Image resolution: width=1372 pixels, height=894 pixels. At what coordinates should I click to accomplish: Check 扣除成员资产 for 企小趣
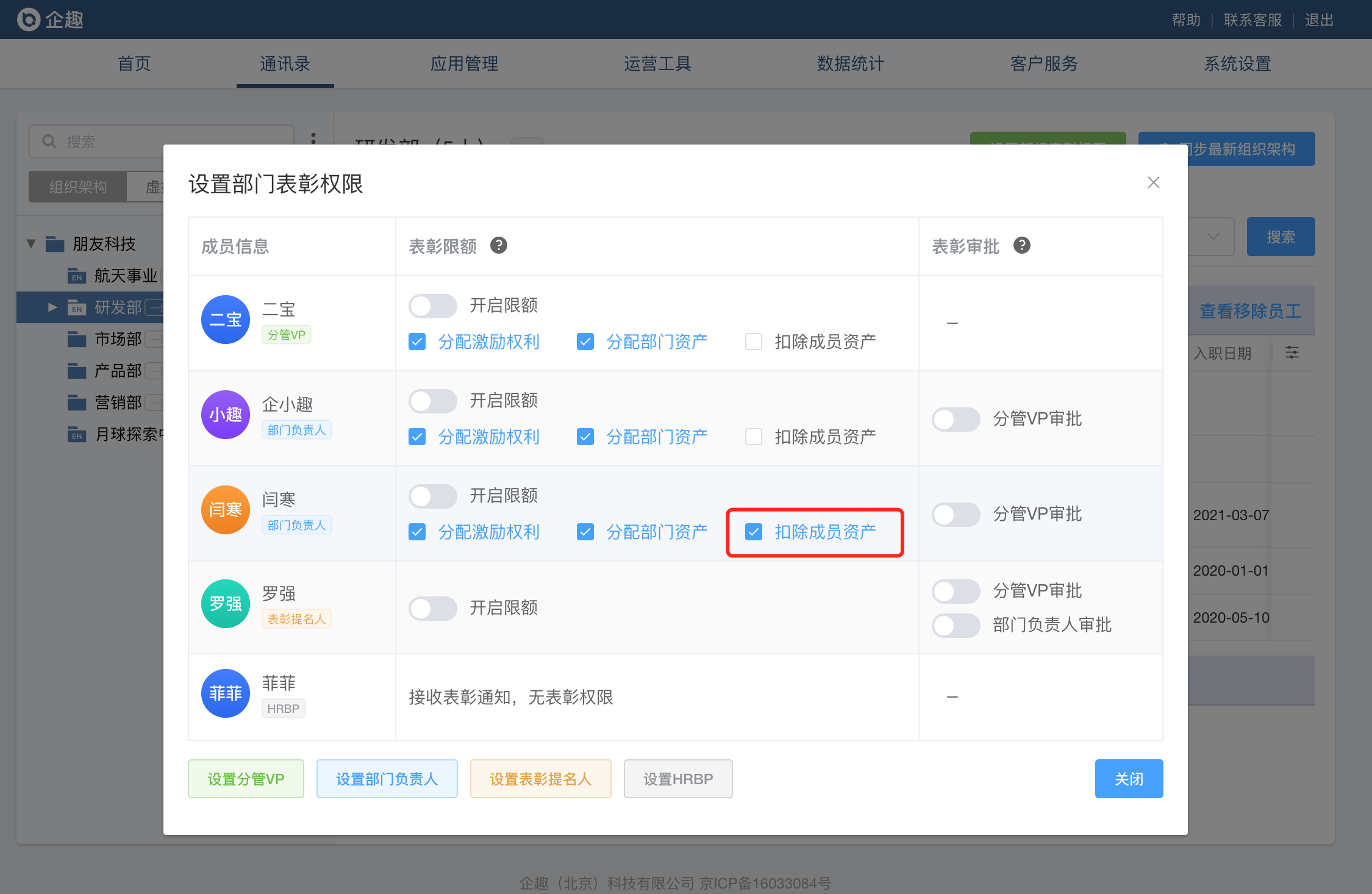click(x=754, y=437)
